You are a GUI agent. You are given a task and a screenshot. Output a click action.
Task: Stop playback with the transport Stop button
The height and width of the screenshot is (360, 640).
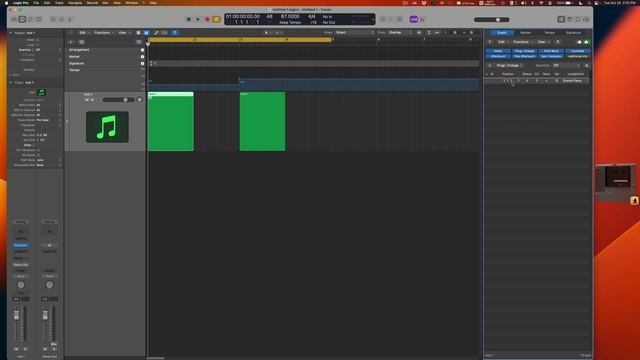pos(189,19)
